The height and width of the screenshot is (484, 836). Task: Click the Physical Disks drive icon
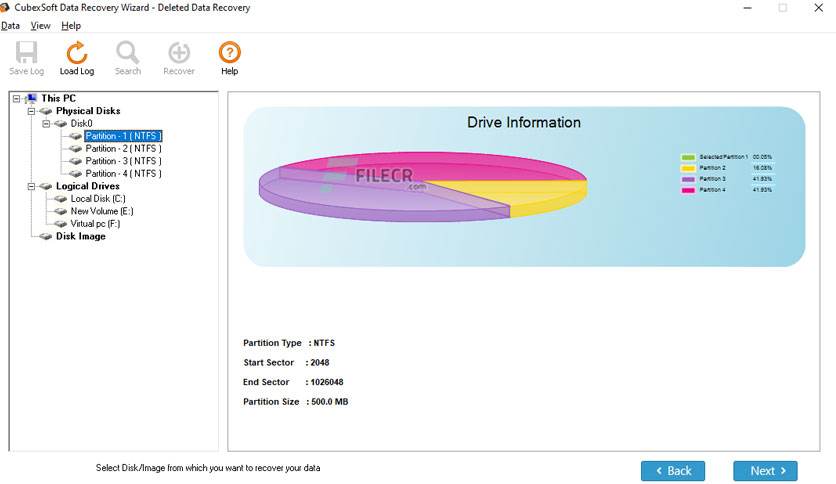(46, 111)
